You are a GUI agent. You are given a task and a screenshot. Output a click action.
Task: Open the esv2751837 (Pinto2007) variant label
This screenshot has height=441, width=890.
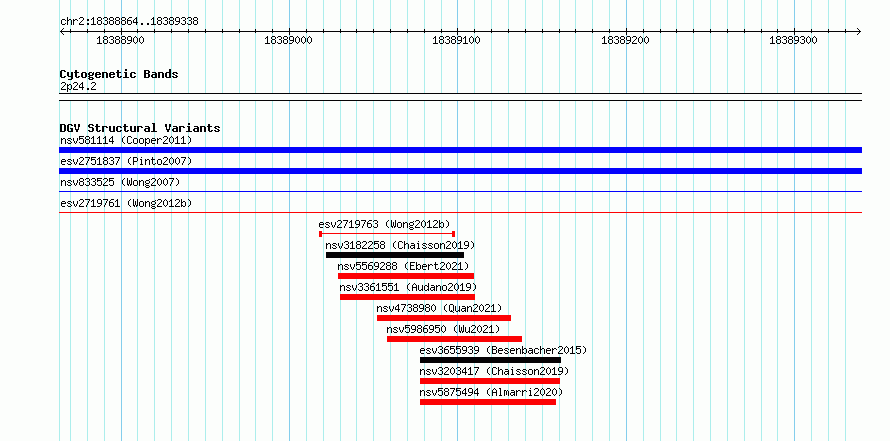point(126,161)
